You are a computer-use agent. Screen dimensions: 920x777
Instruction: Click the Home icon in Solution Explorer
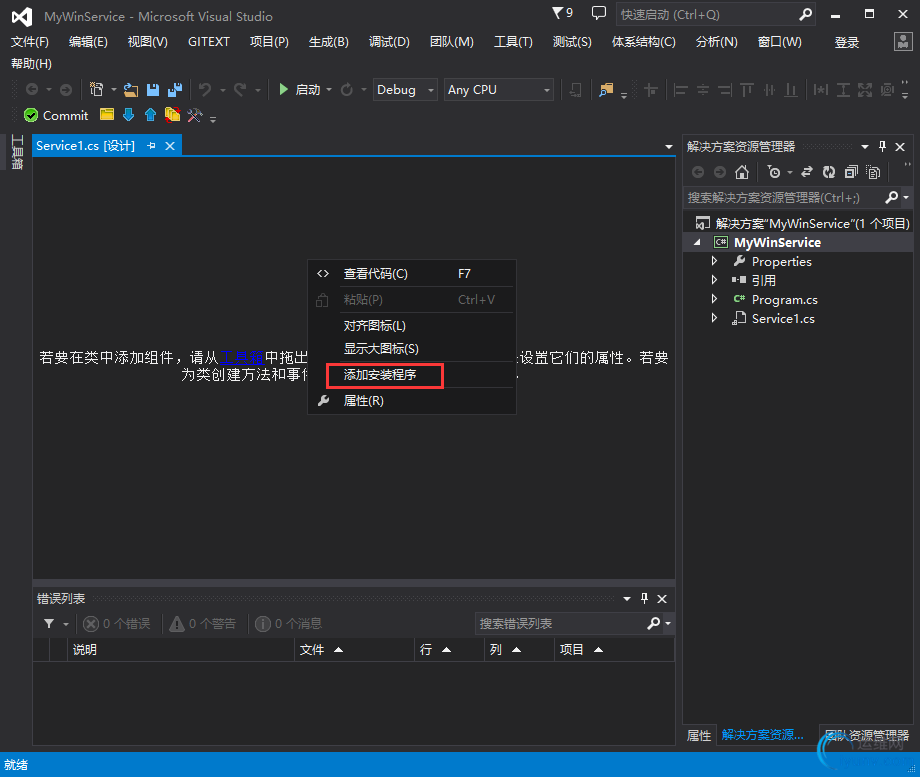(x=742, y=172)
